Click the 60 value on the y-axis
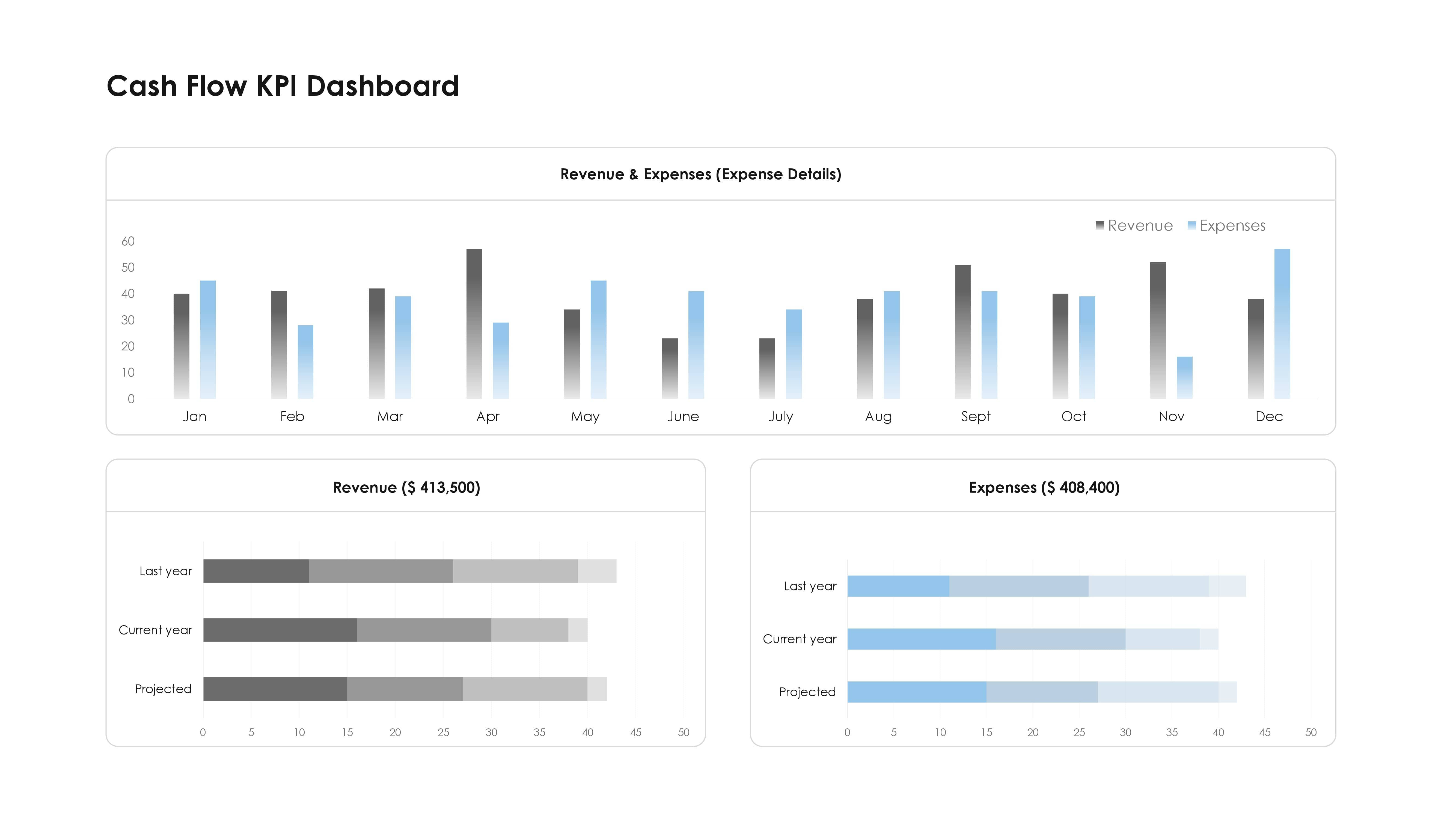The height and width of the screenshot is (819, 1456). [x=128, y=241]
